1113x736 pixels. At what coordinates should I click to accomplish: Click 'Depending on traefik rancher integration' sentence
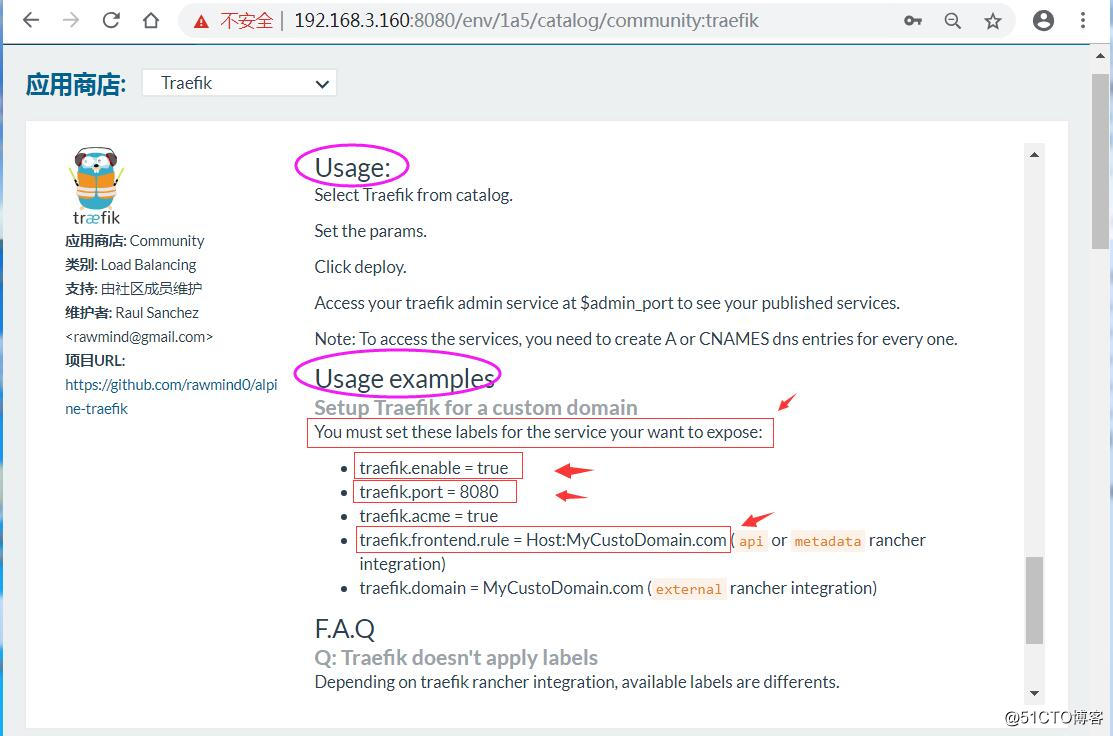coord(576,682)
